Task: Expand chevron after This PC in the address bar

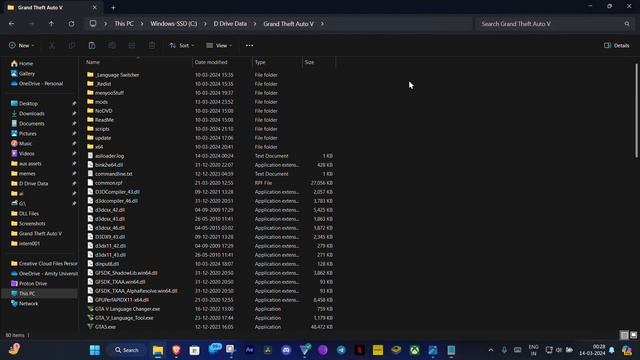Action: pyautogui.click(x=142, y=24)
